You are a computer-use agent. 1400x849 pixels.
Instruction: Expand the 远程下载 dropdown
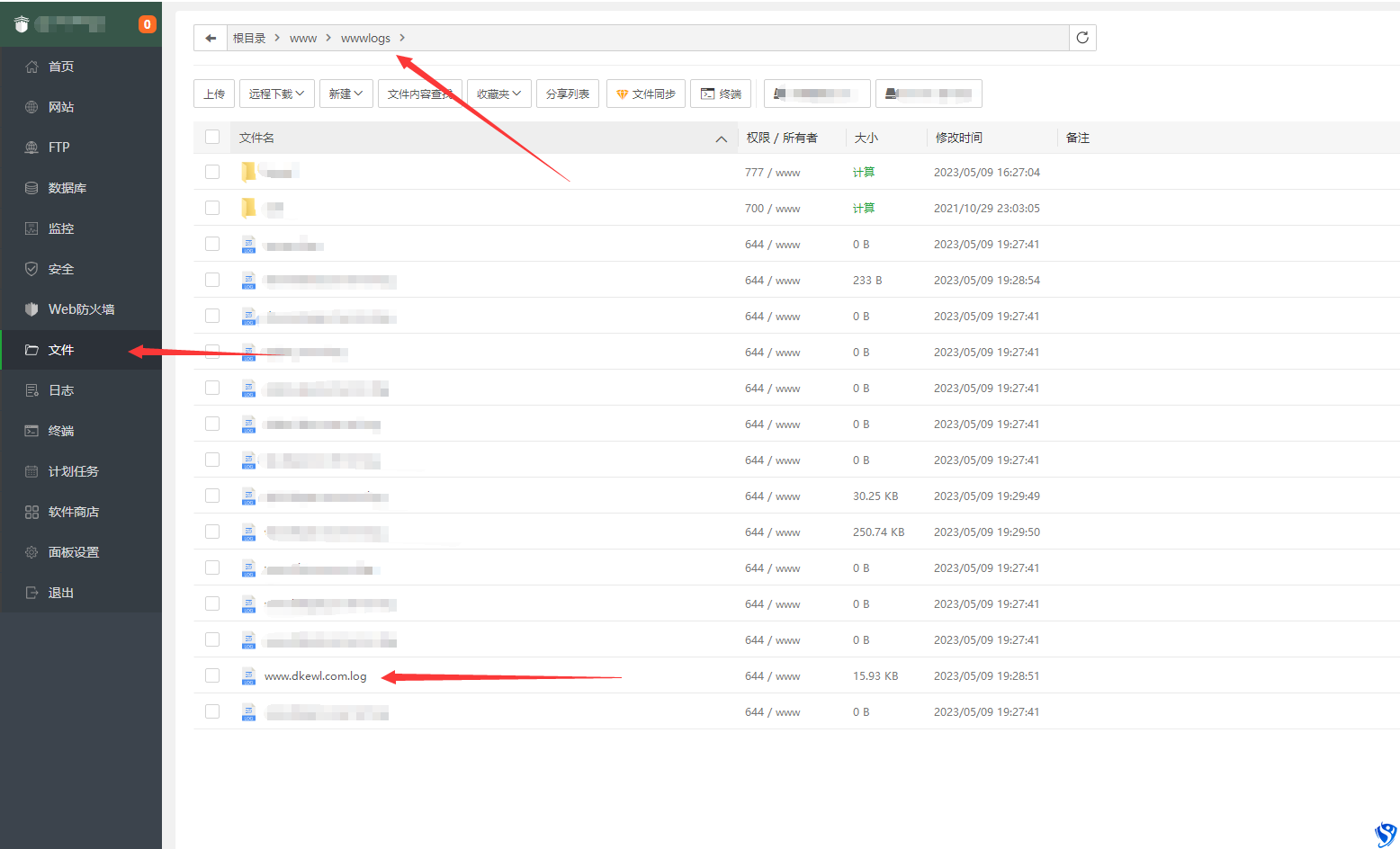click(x=277, y=94)
